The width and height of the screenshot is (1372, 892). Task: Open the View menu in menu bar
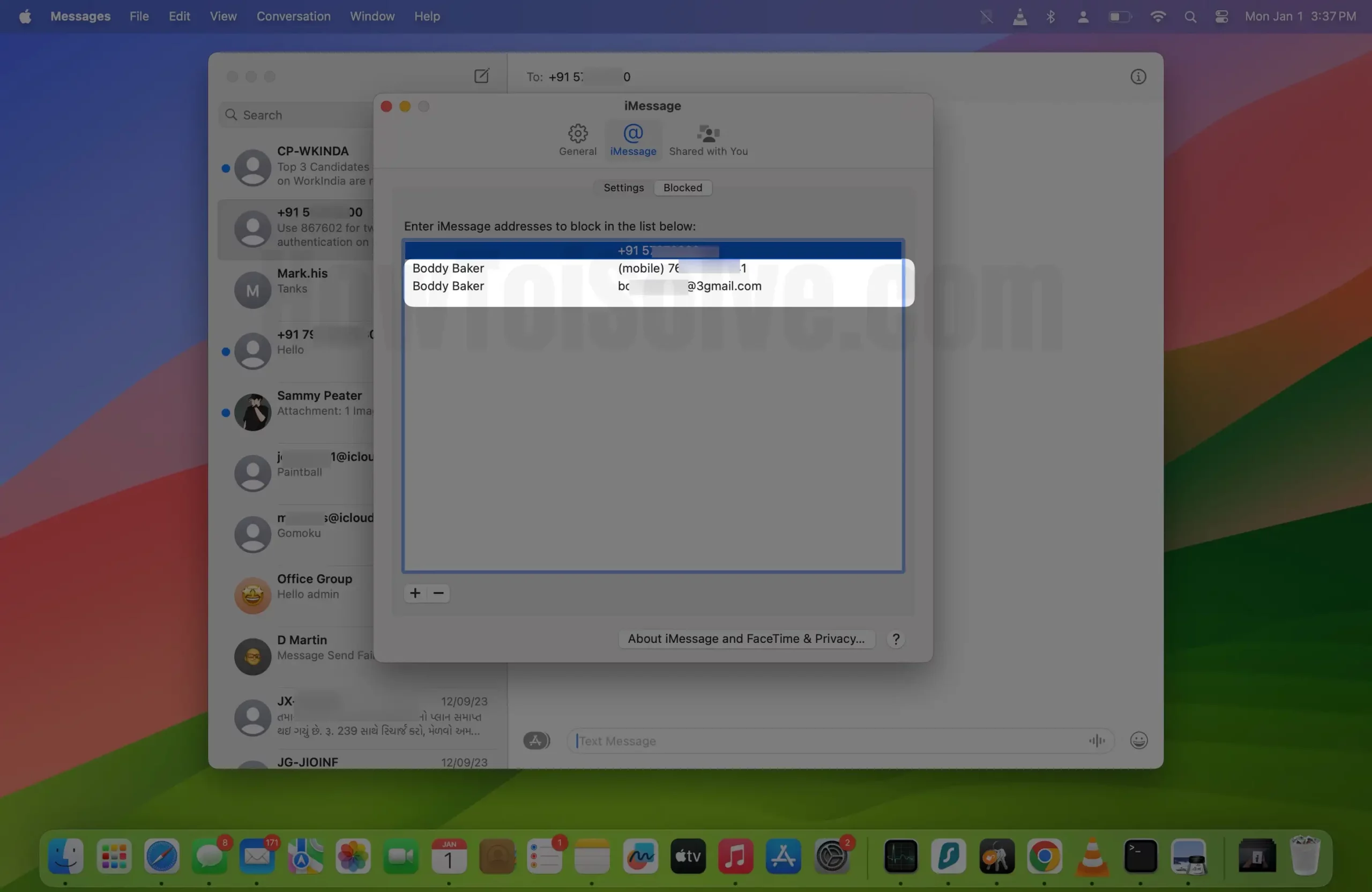(x=222, y=16)
